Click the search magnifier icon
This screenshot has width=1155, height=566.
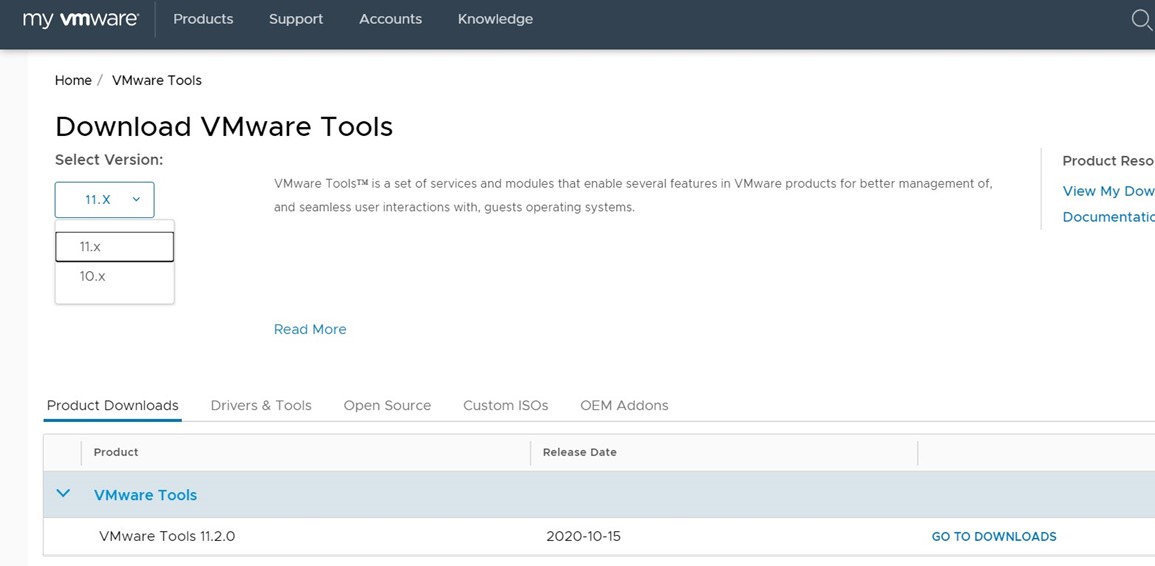[x=1141, y=19]
